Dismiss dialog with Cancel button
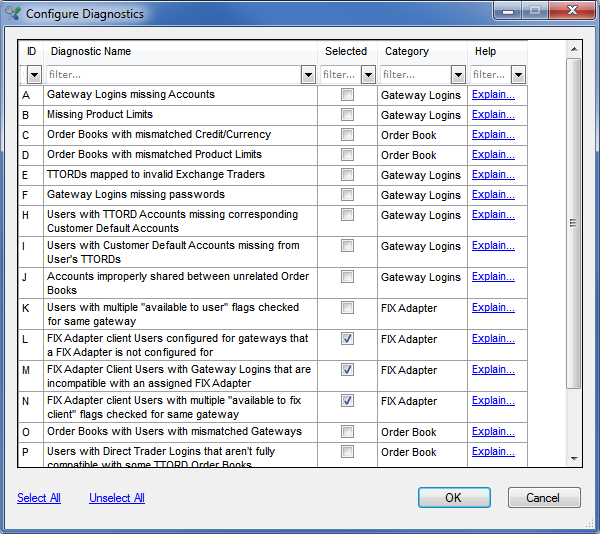Image resolution: width=600 pixels, height=534 pixels. coord(544,498)
